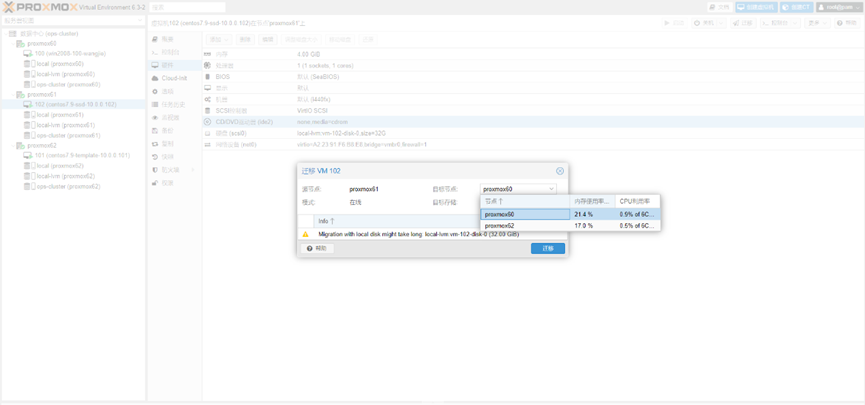
Task: Select storage local (proxmox60)
Action: [60, 64]
